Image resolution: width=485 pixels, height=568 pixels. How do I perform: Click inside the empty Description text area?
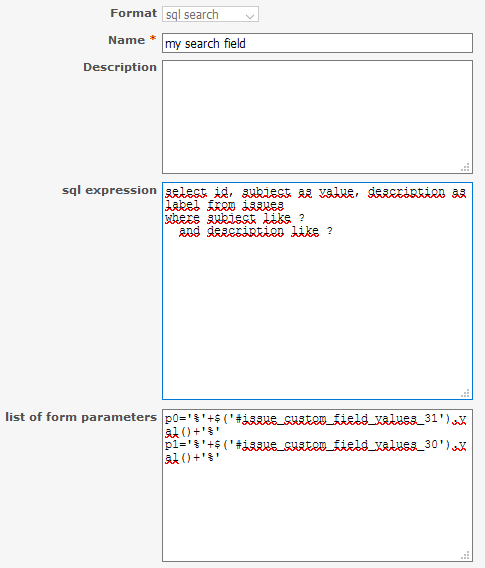point(317,117)
